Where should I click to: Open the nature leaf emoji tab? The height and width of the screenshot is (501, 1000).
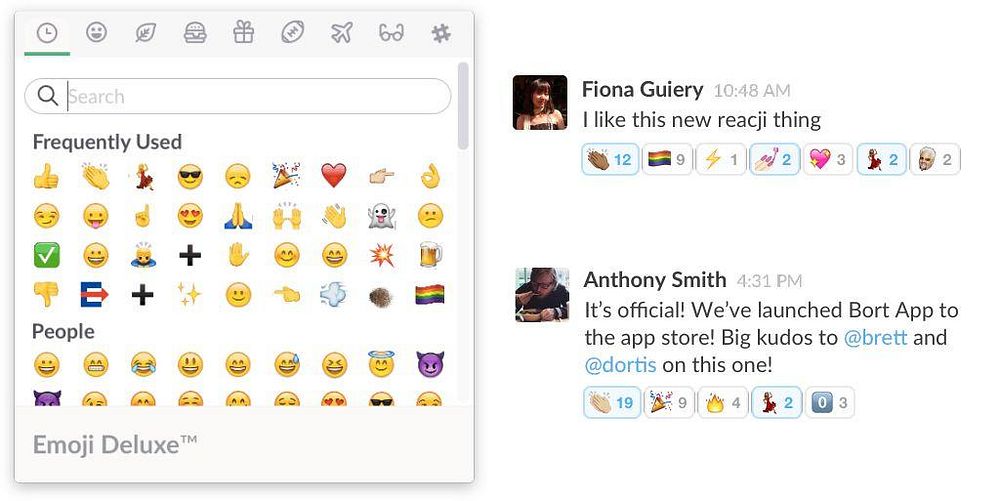(146, 33)
